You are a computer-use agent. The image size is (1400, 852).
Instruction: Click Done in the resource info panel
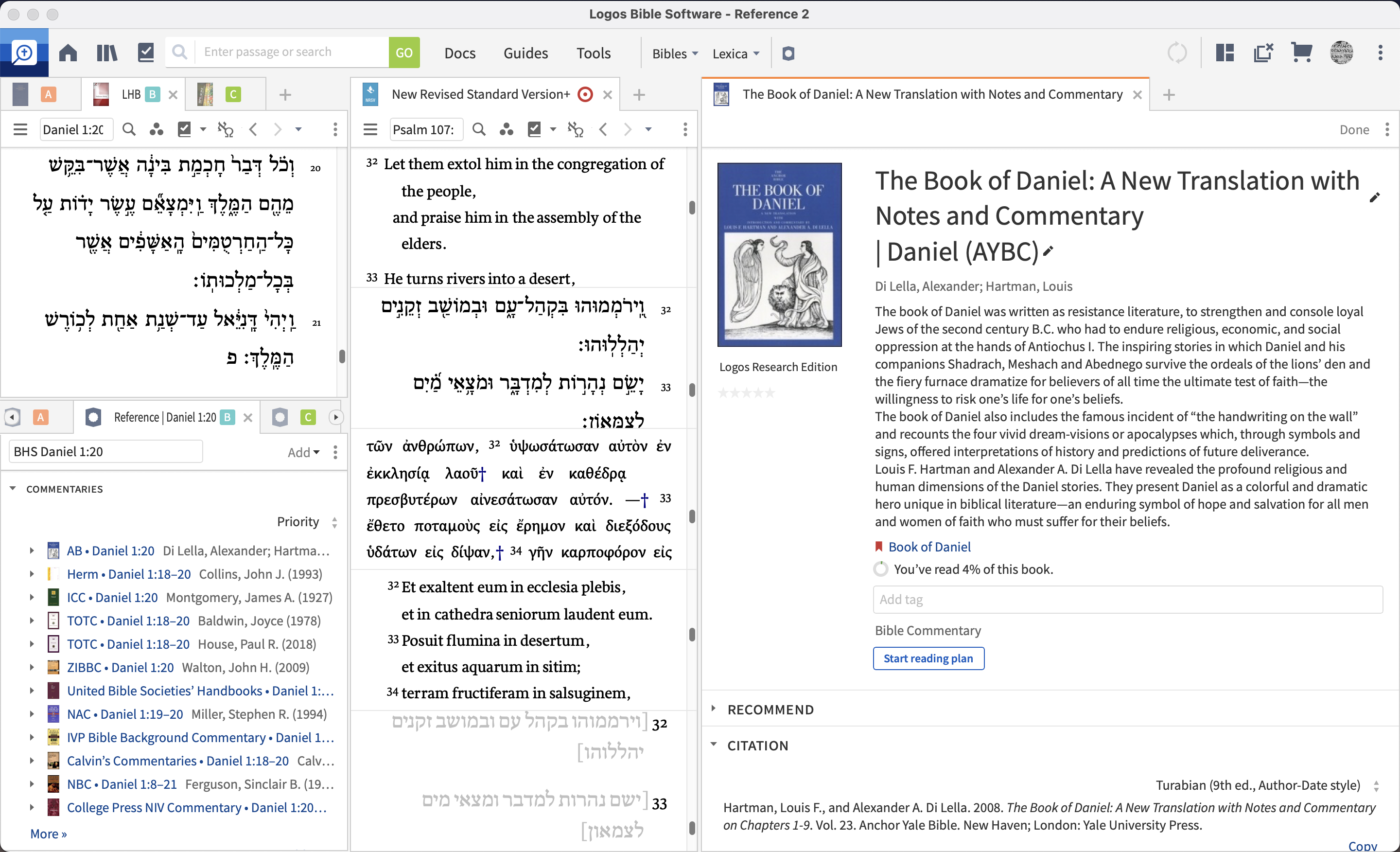[x=1354, y=129]
